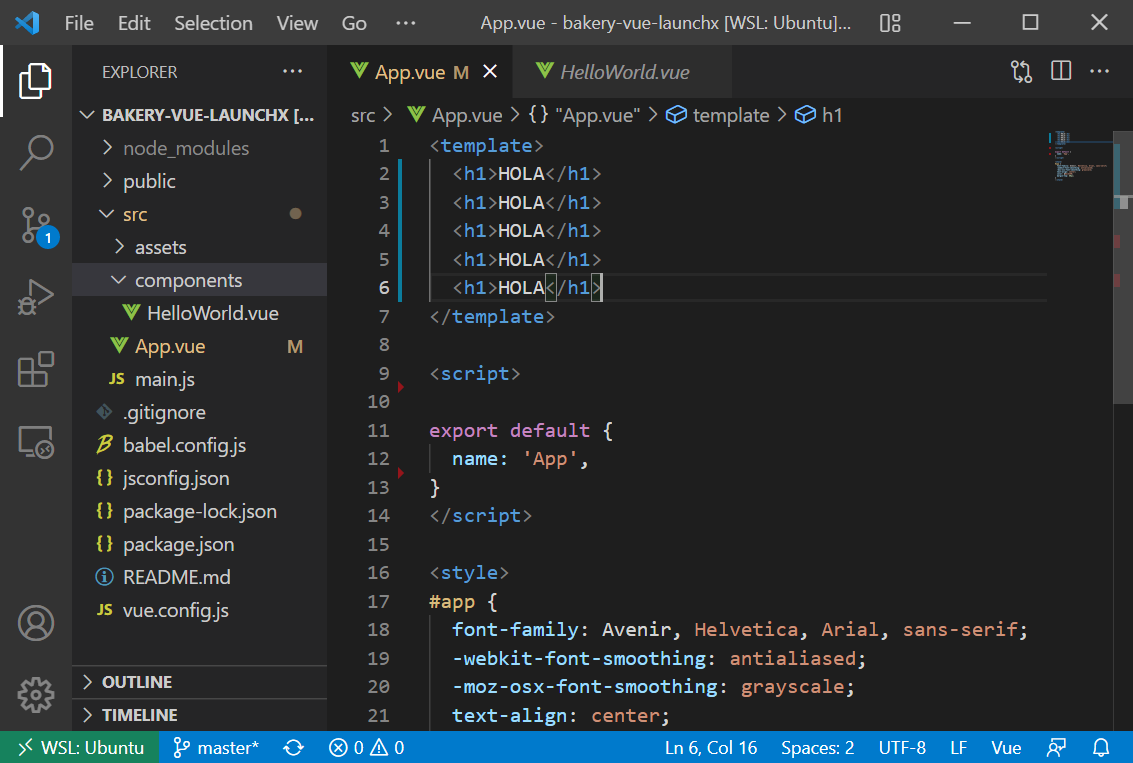Open jsconfig.json file
The image size is (1133, 763).
pyautogui.click(x=199, y=478)
